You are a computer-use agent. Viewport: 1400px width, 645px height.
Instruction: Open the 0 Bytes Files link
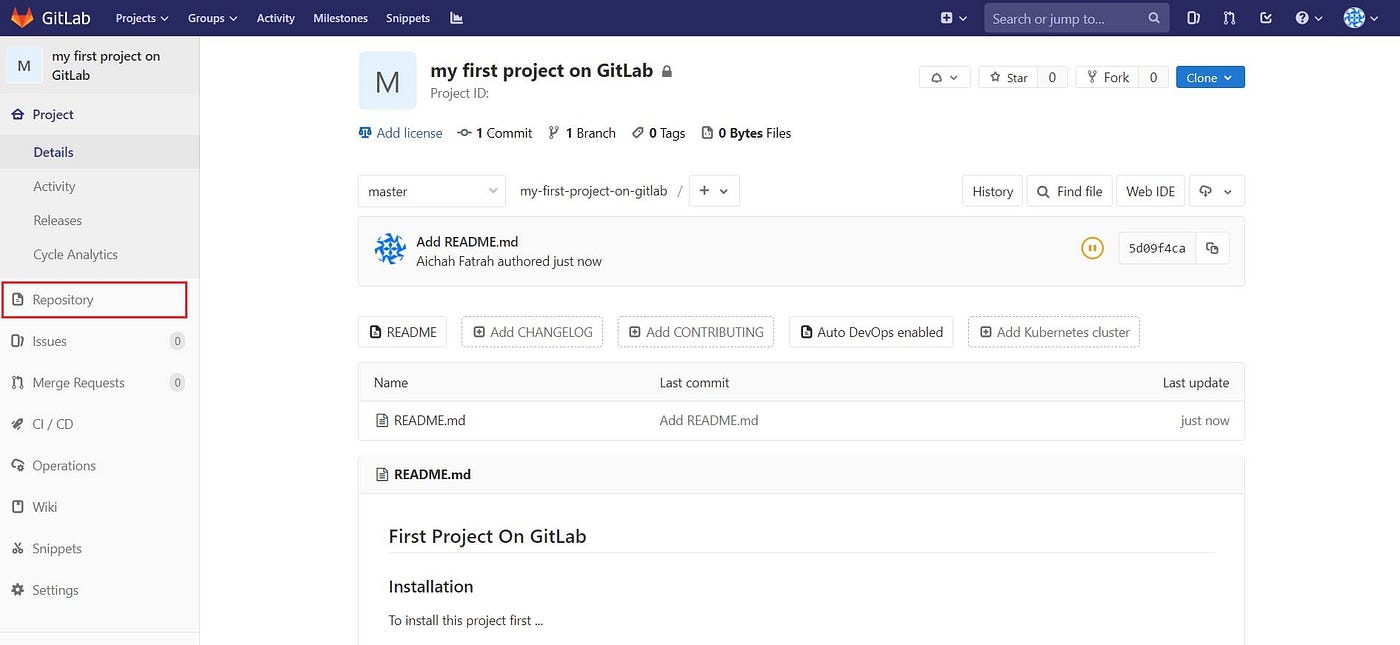tap(746, 133)
